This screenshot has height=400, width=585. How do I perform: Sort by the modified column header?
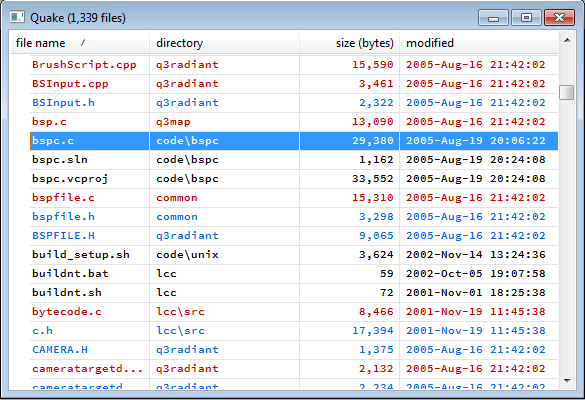click(x=479, y=43)
